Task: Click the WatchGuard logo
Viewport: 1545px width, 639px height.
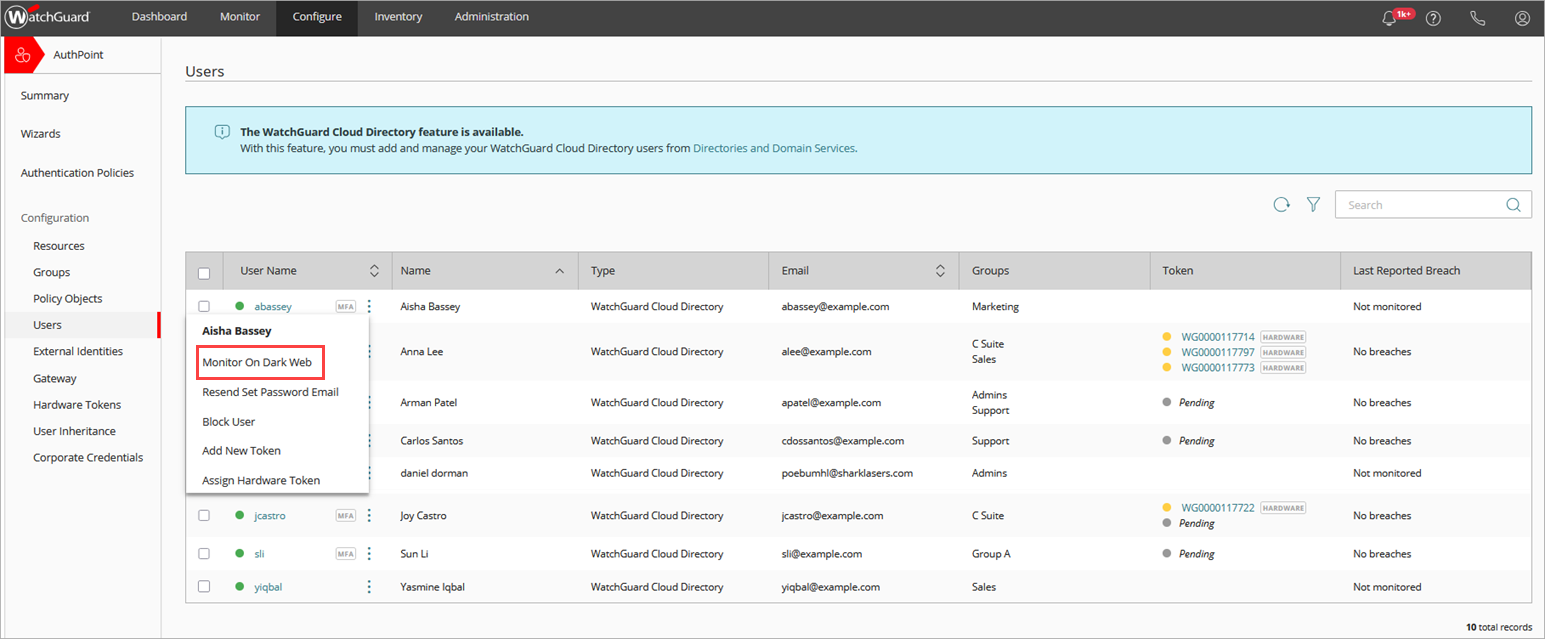Action: tap(48, 17)
